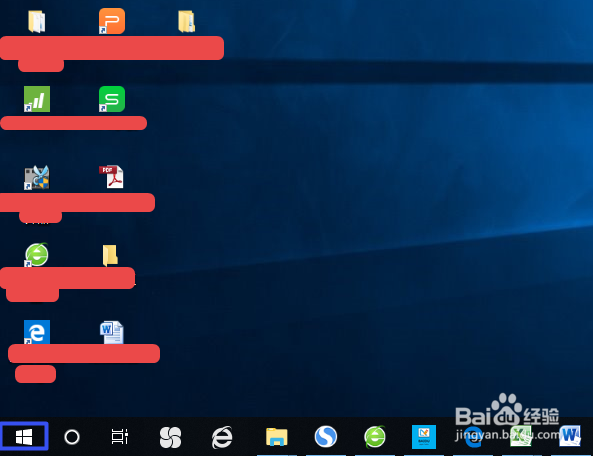Screen dimensions: 593x456
Task: Open green 360 browser on the taskbar
Action: [x=375, y=437]
